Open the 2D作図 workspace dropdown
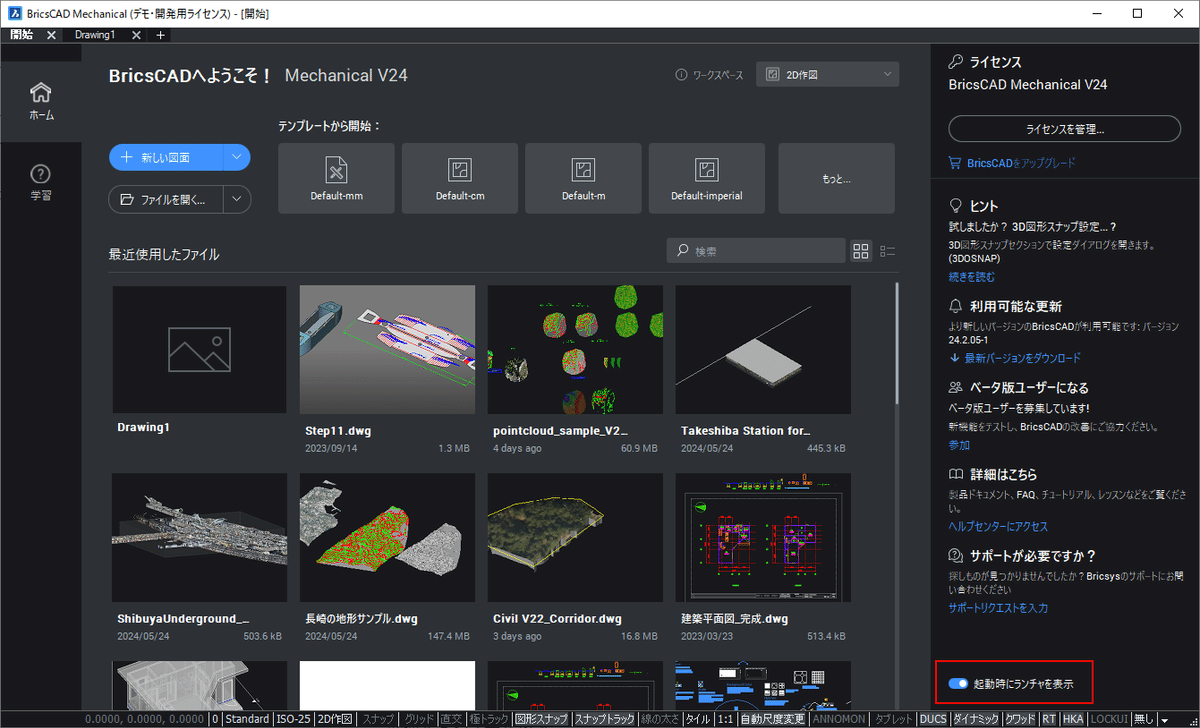Image resolution: width=1200 pixels, height=728 pixels. [x=828, y=75]
